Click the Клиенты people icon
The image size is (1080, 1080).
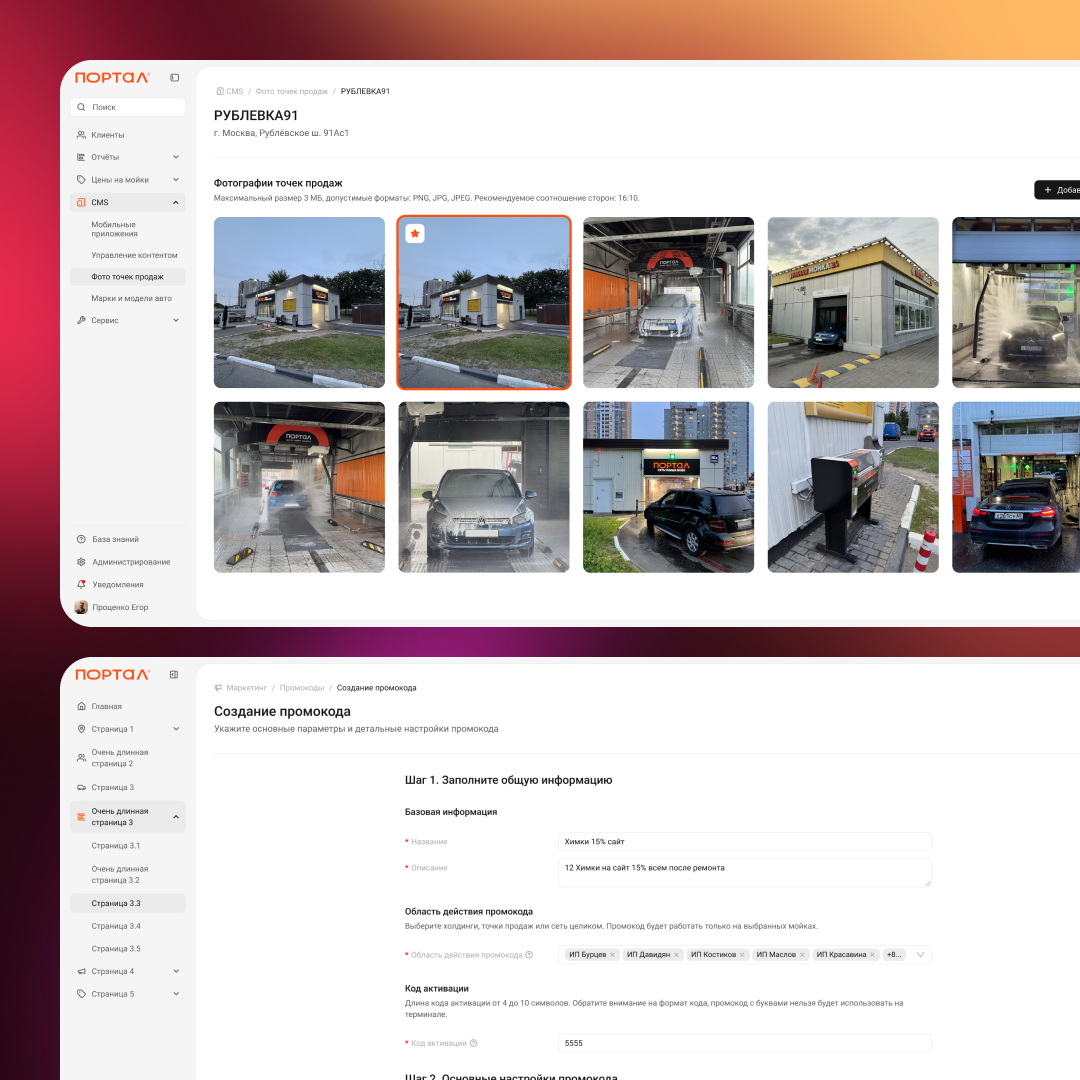[x=81, y=135]
